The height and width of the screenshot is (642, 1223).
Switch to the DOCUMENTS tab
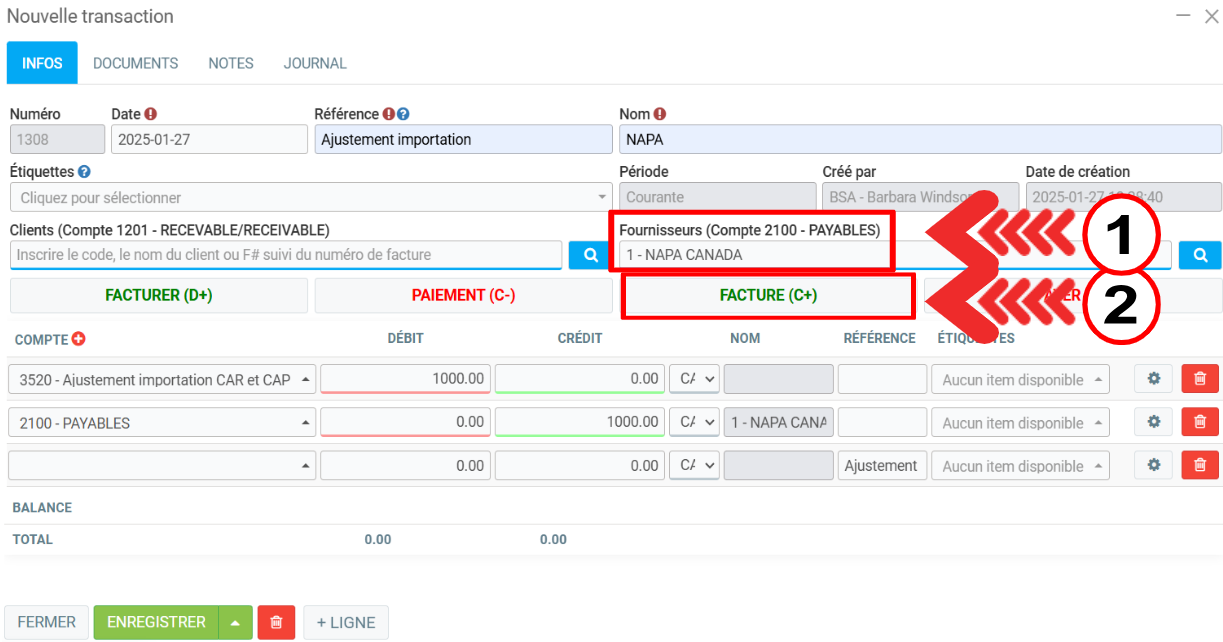(x=135, y=63)
